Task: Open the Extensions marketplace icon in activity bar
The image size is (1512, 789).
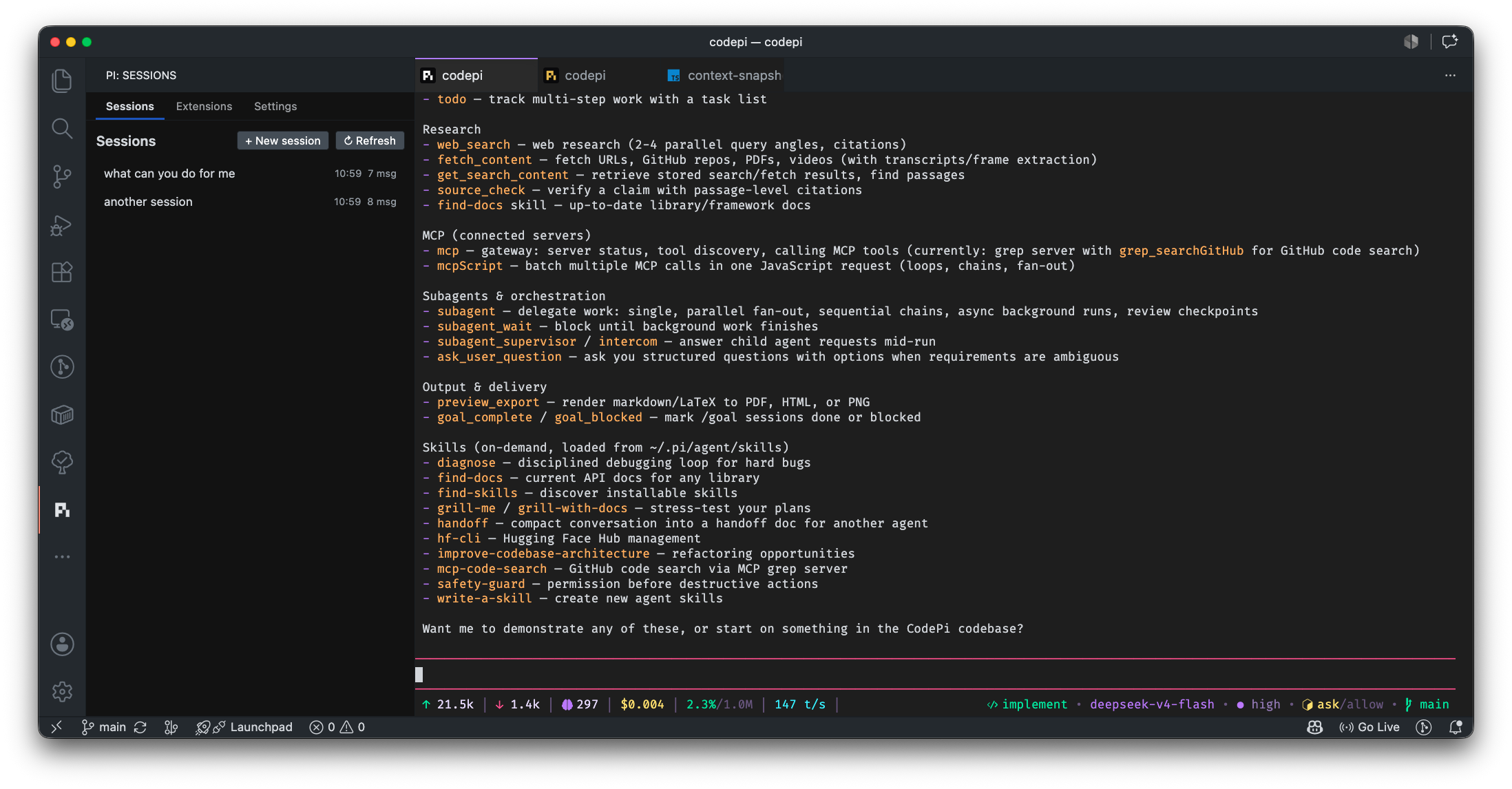Action: coord(62,272)
